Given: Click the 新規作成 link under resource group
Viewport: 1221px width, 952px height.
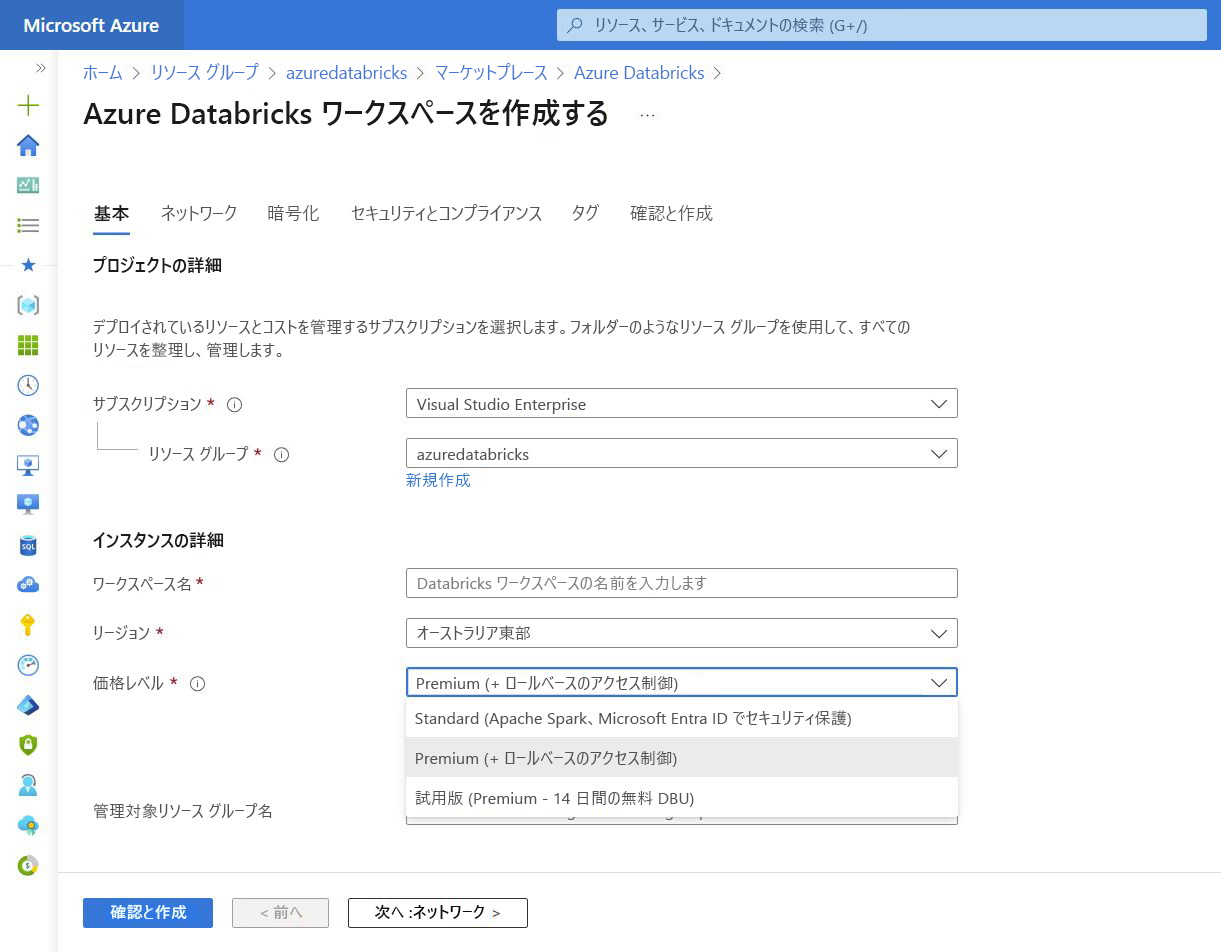Looking at the screenshot, I should click(x=437, y=480).
